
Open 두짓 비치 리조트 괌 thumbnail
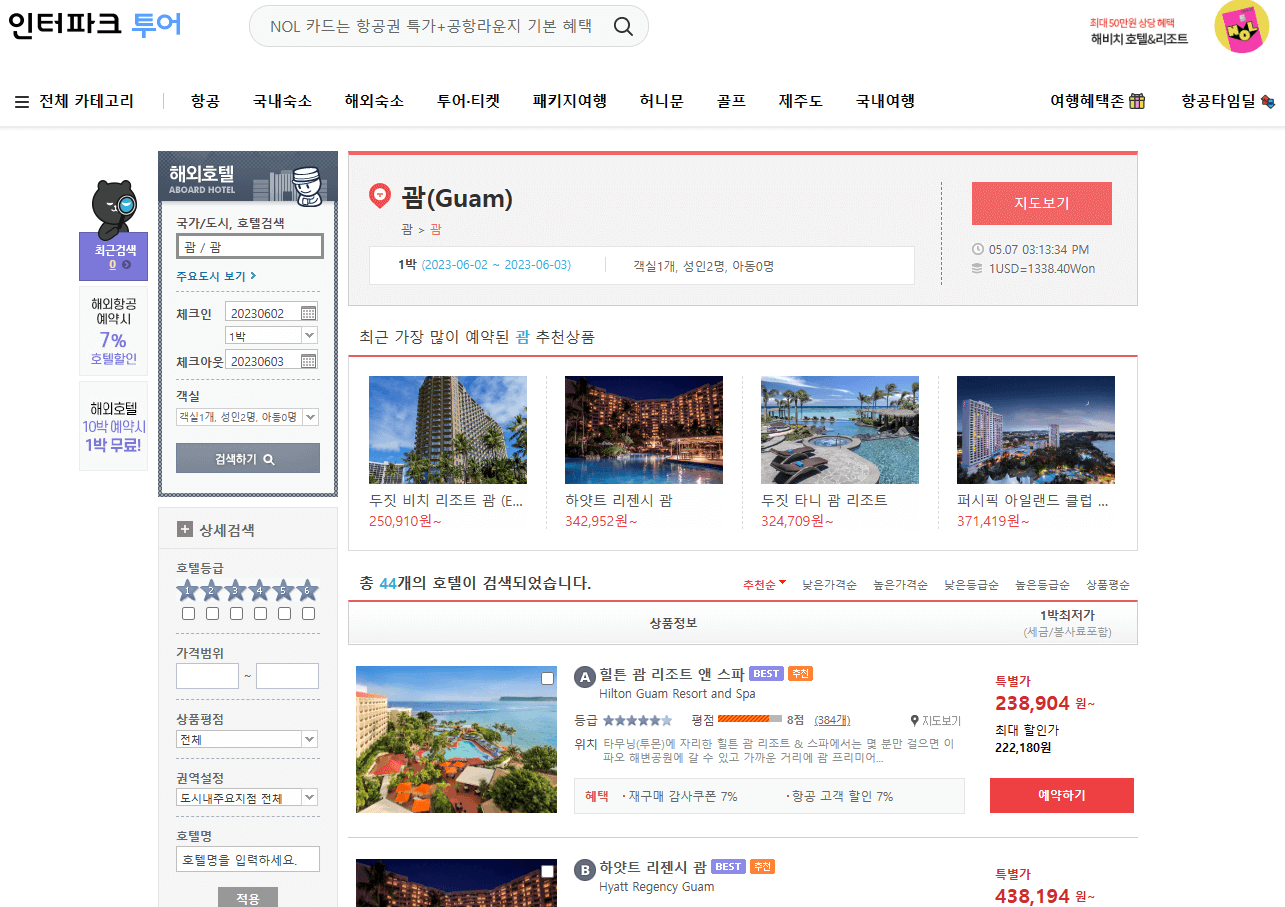point(448,430)
